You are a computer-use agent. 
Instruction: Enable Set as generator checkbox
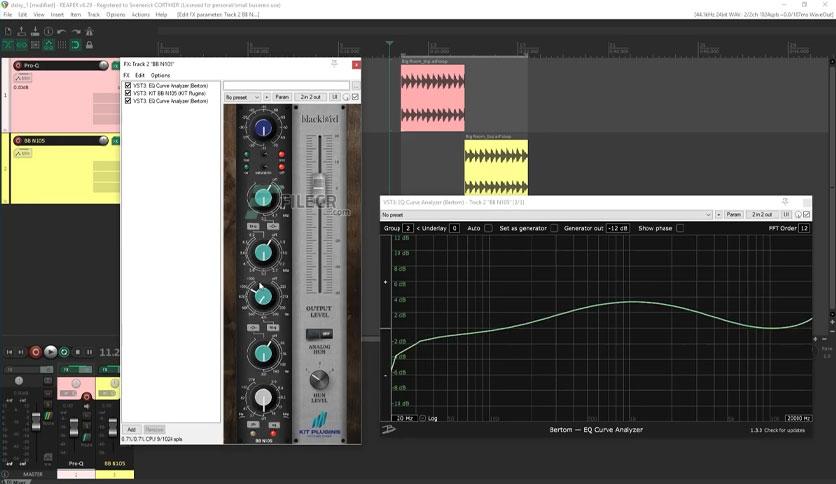coord(554,228)
